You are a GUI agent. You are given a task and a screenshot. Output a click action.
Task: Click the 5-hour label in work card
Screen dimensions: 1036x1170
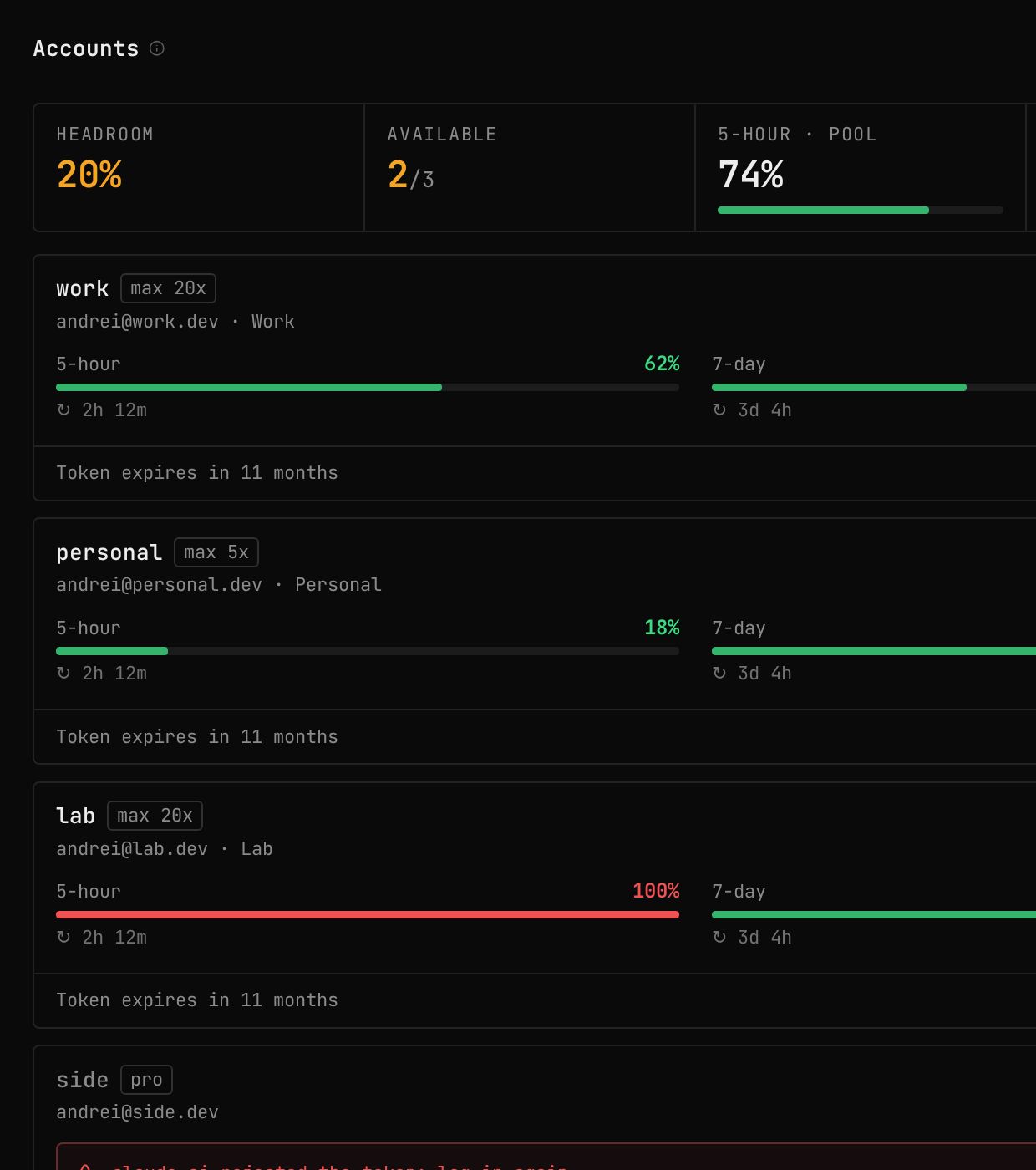click(x=89, y=364)
